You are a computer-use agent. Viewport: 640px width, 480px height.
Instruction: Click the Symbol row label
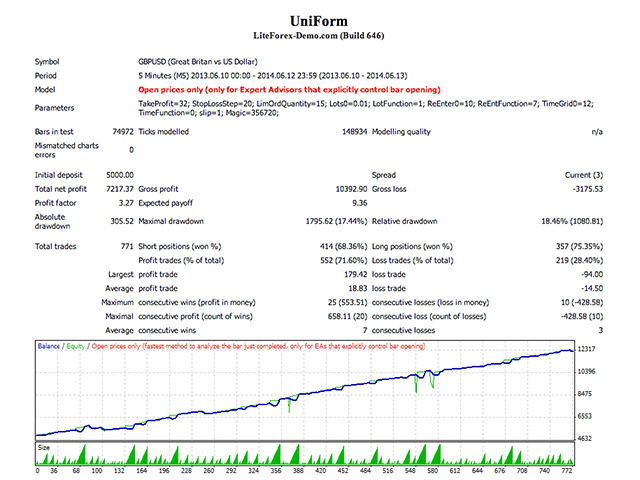47,62
